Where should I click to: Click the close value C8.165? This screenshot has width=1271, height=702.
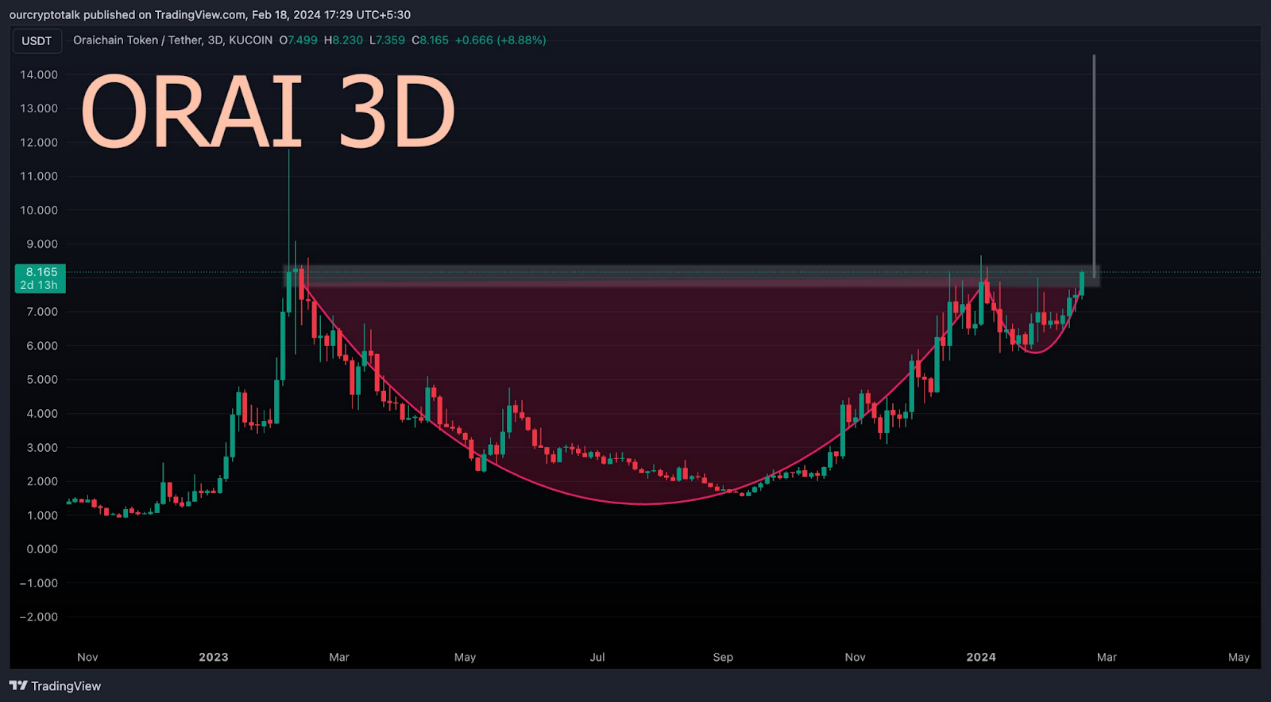430,41
